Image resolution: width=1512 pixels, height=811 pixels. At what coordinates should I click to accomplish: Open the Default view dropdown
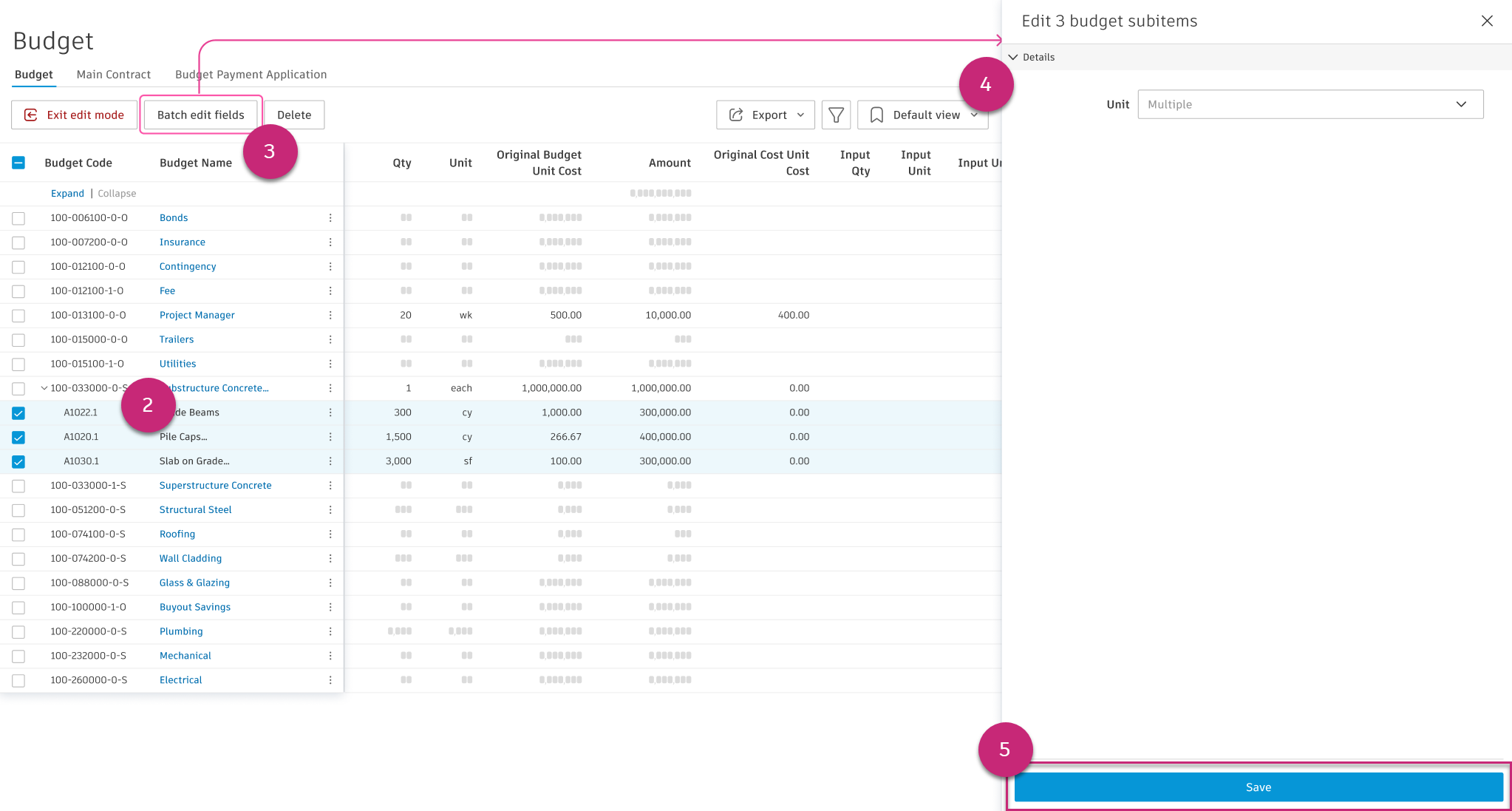pos(973,115)
